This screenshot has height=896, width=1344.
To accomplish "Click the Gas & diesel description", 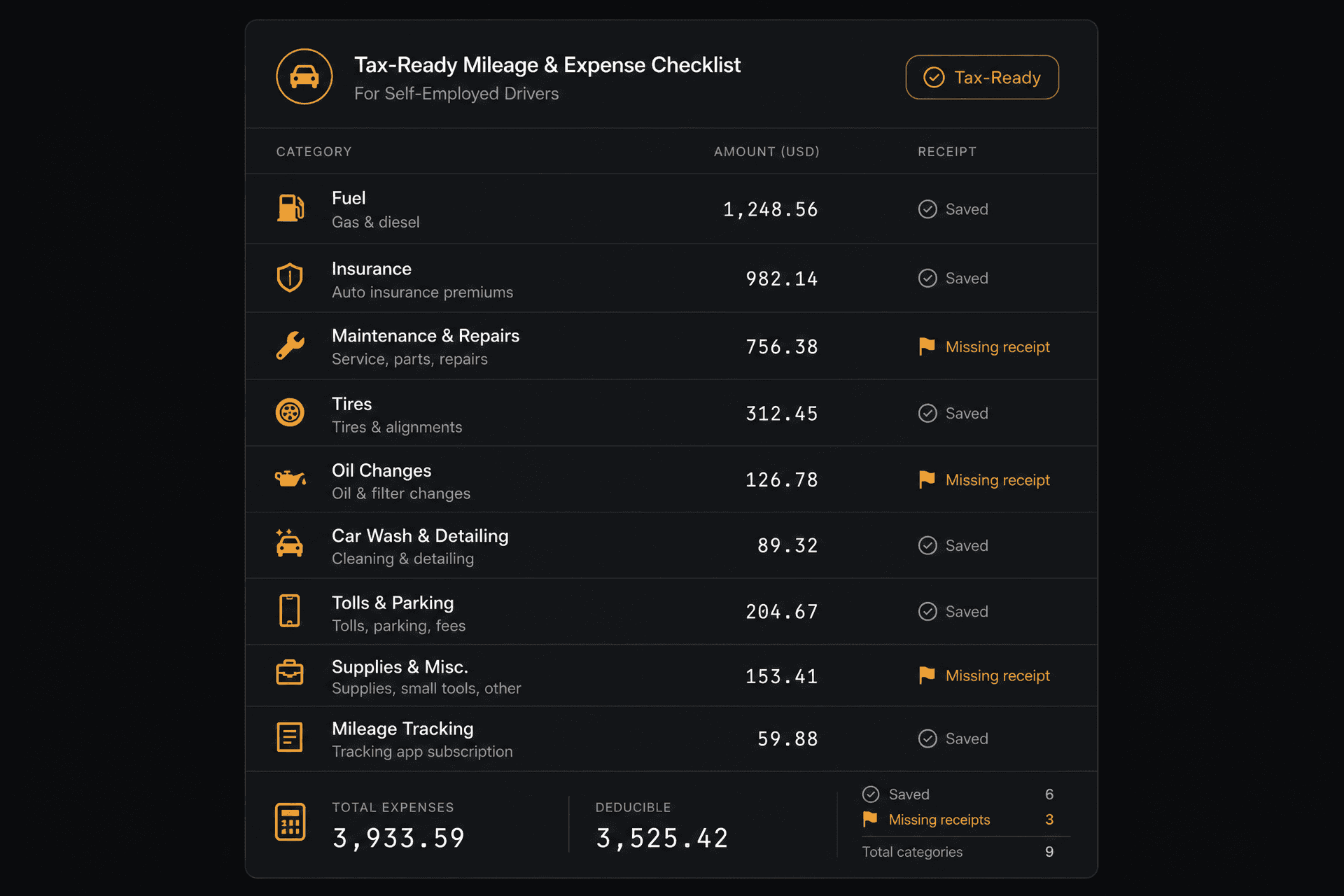I will (376, 222).
